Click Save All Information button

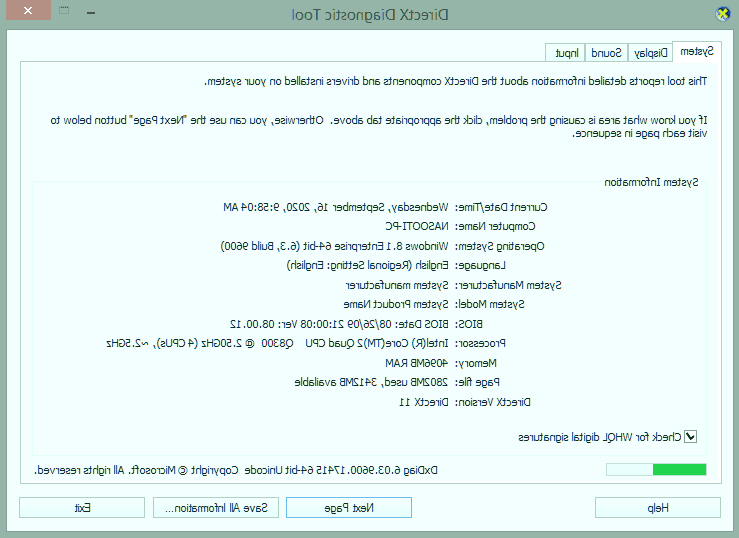point(215,508)
